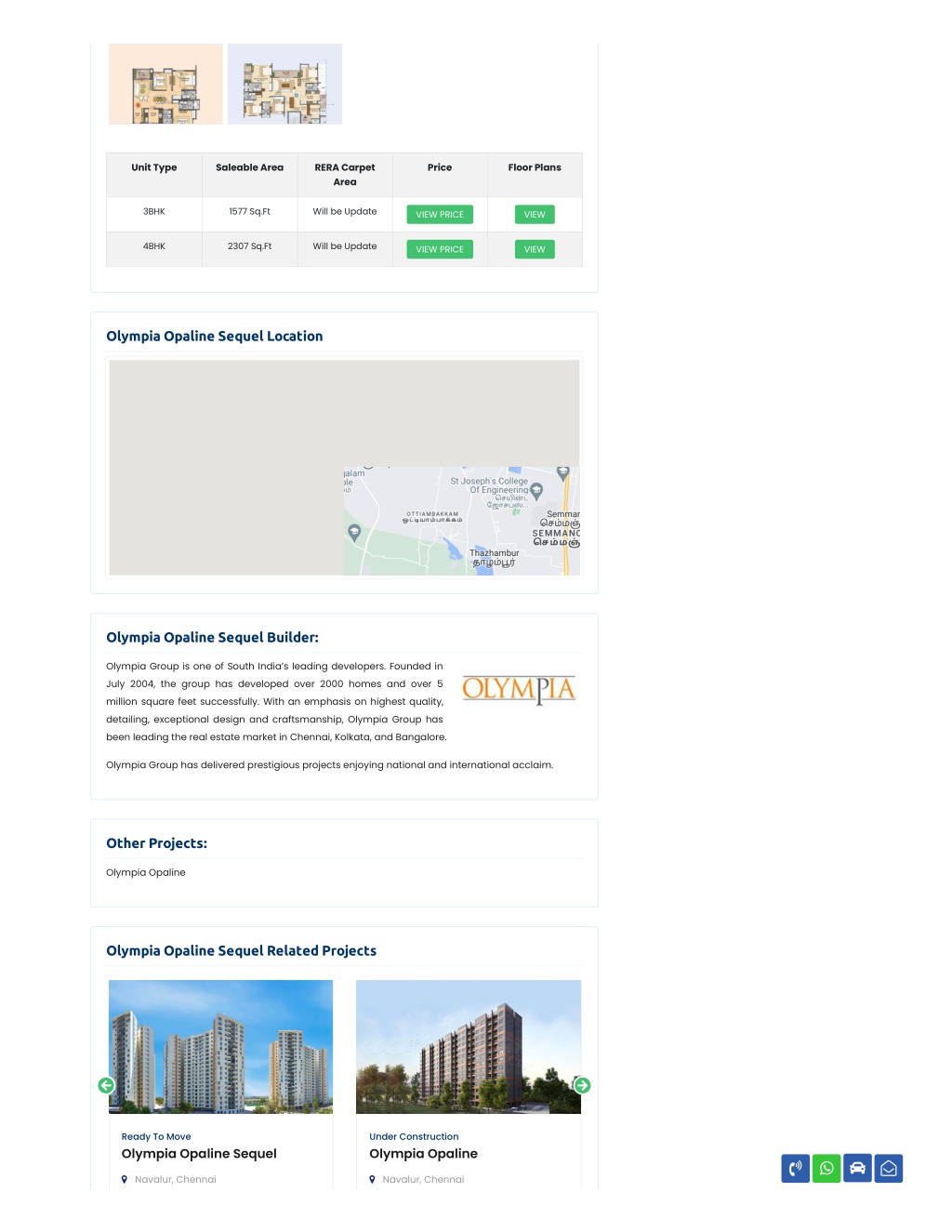The height and width of the screenshot is (1232, 952).
Task: Click the Ready To Move status label
Action: point(156,1137)
